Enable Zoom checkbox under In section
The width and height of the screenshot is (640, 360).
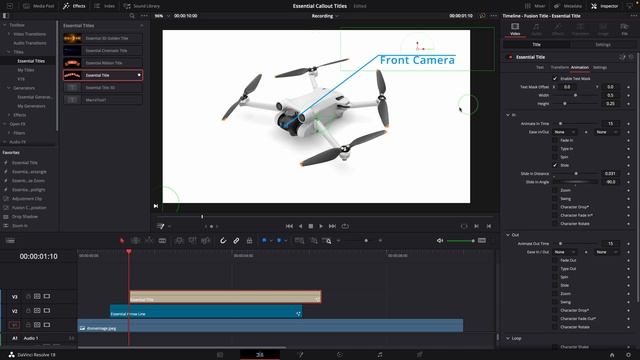tap(555, 190)
